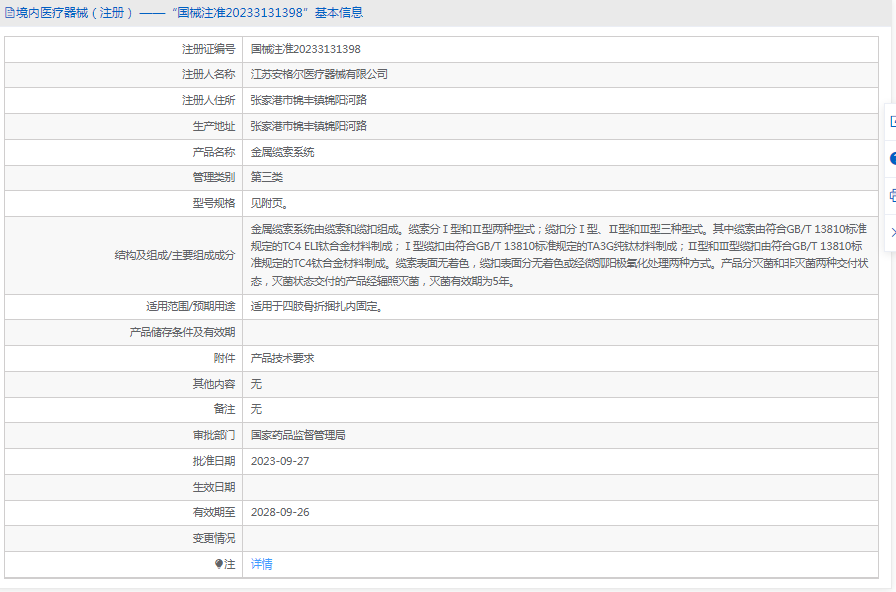The height and width of the screenshot is (592, 896).
Task: Click the lightbulb icon beside 注
Action: 219,564
